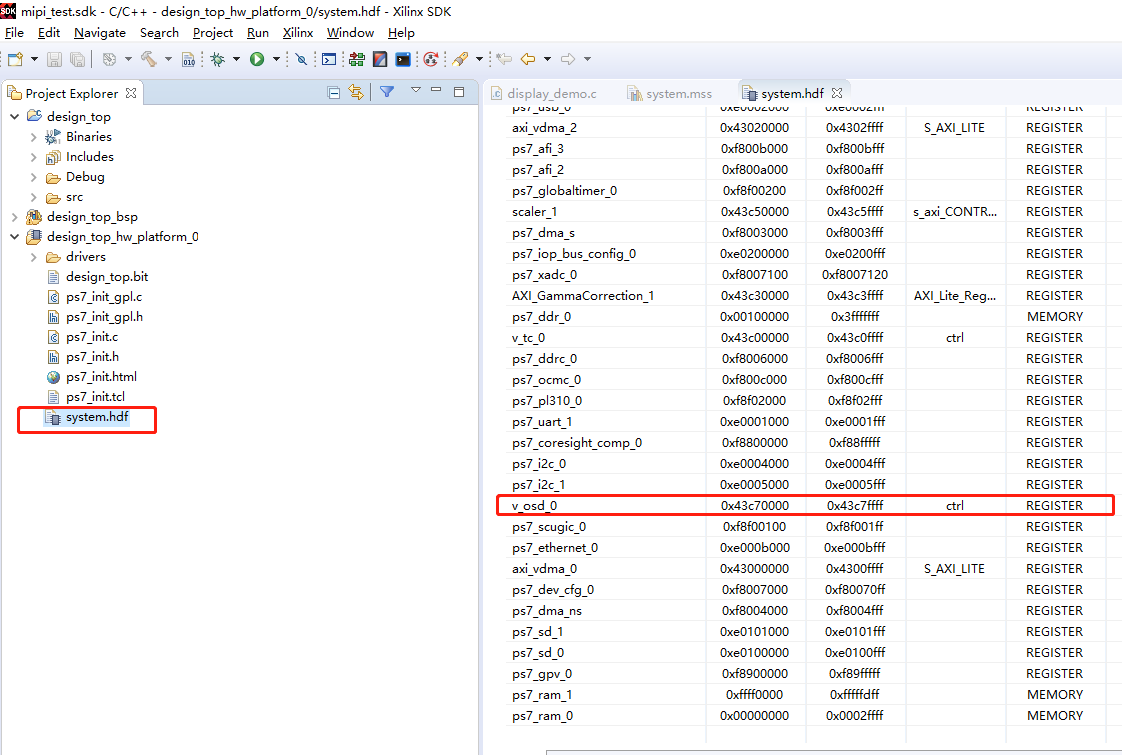
Task: Click the New project wizard icon
Action: [15, 59]
